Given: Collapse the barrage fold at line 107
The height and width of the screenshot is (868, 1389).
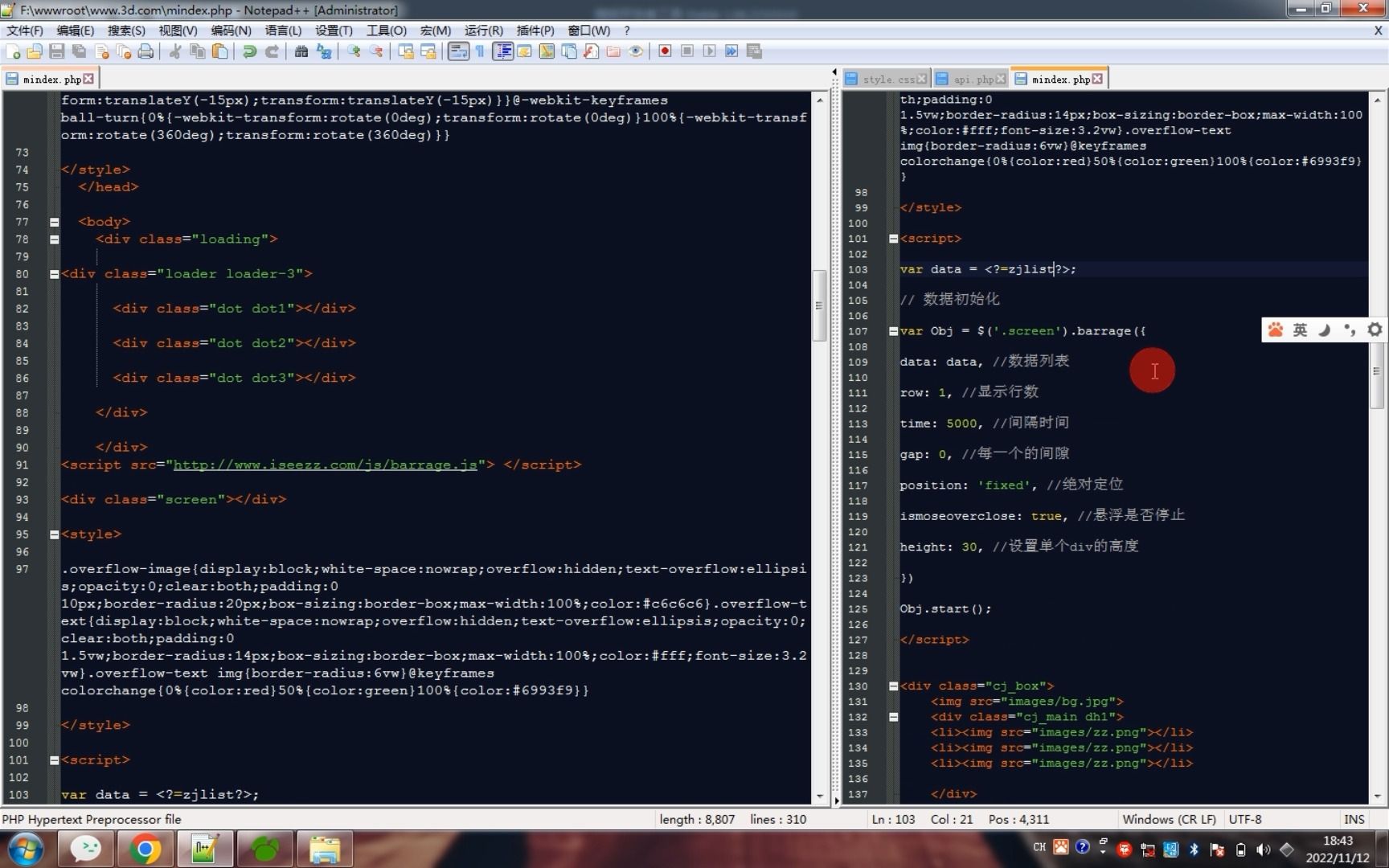Looking at the screenshot, I should (x=893, y=331).
